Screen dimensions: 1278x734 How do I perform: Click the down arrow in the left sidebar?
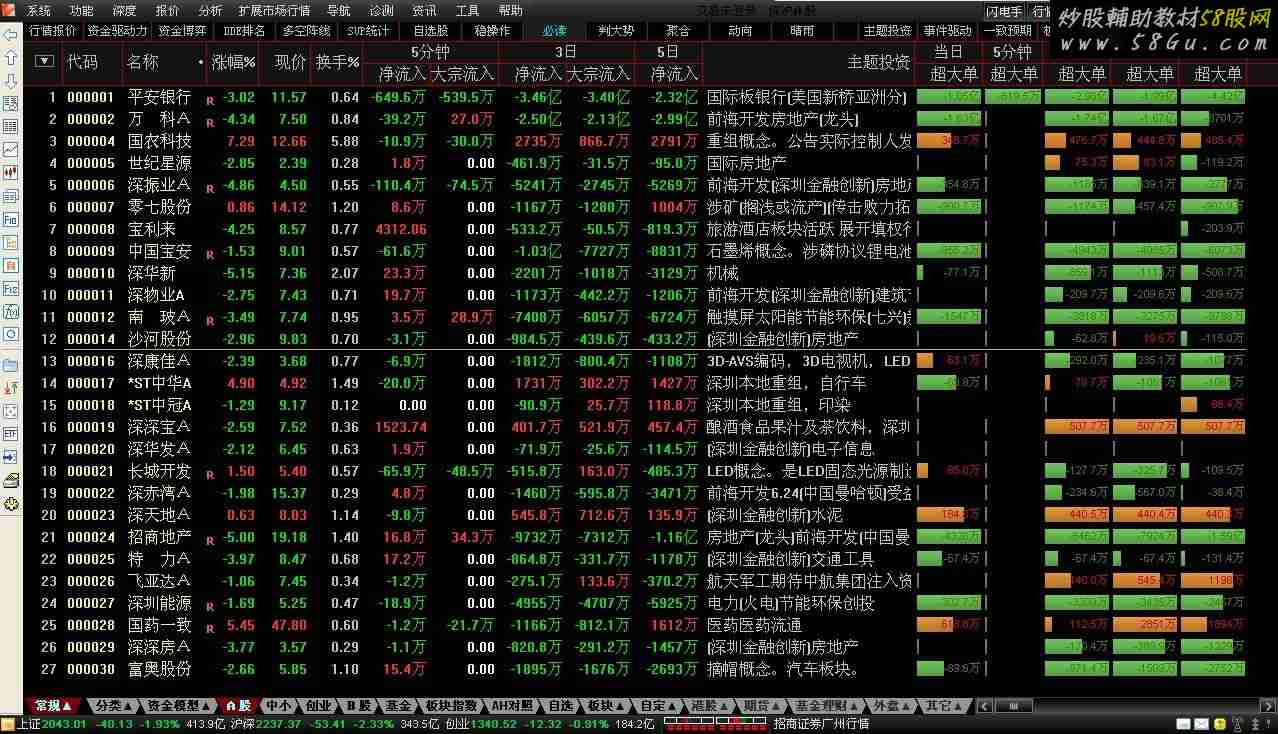[x=11, y=81]
